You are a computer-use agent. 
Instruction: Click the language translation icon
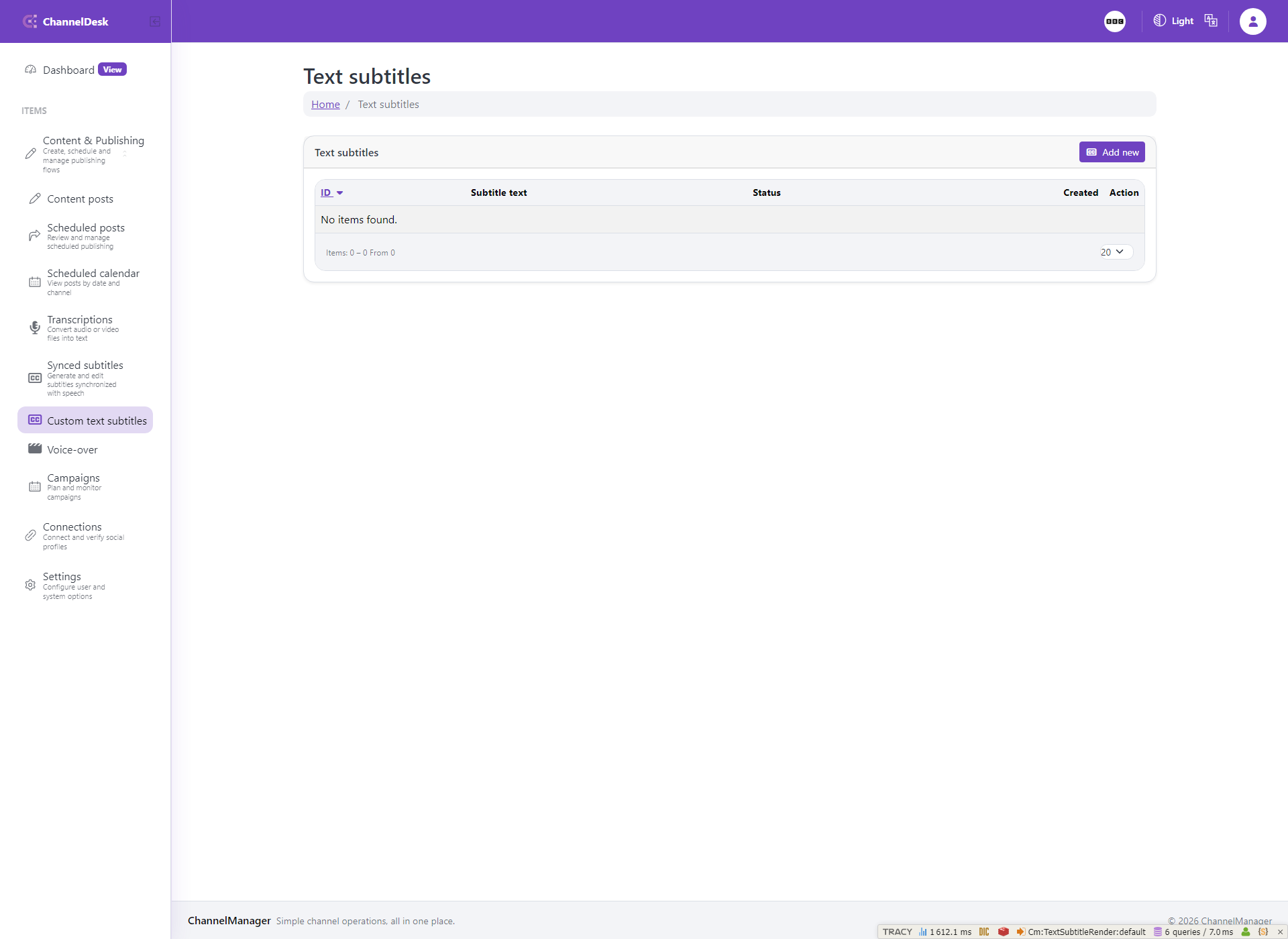(x=1211, y=21)
